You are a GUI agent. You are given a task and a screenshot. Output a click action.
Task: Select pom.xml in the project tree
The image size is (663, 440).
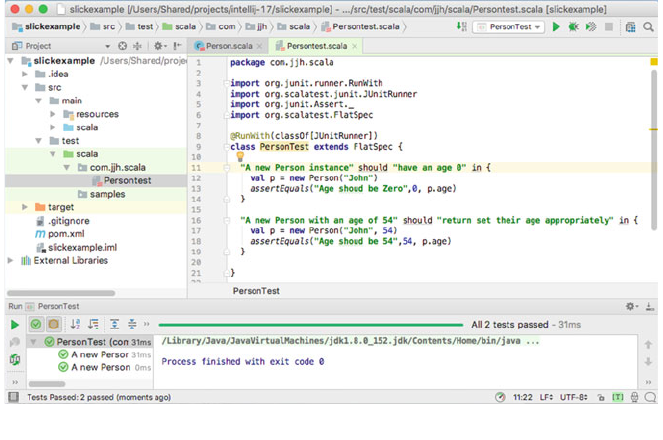tap(66, 233)
